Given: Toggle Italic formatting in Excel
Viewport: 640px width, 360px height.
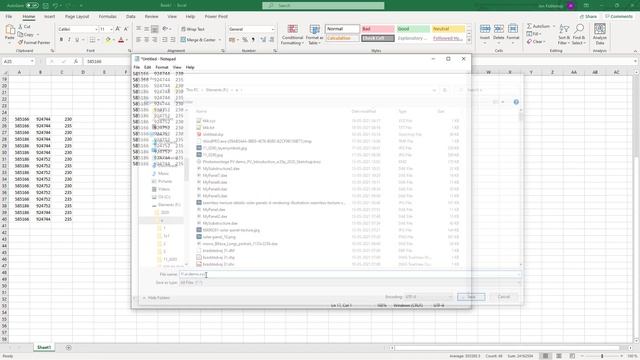Looking at the screenshot, I should [x=69, y=40].
